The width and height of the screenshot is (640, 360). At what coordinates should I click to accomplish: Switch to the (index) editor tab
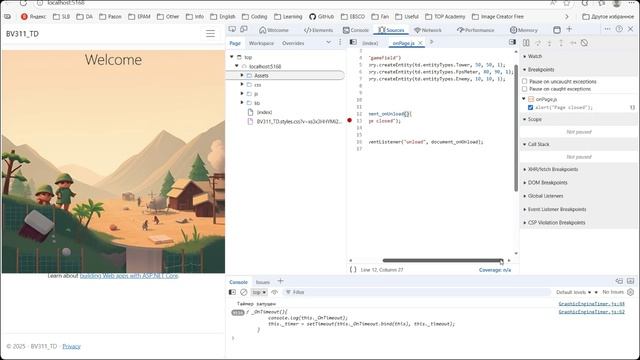coord(370,43)
